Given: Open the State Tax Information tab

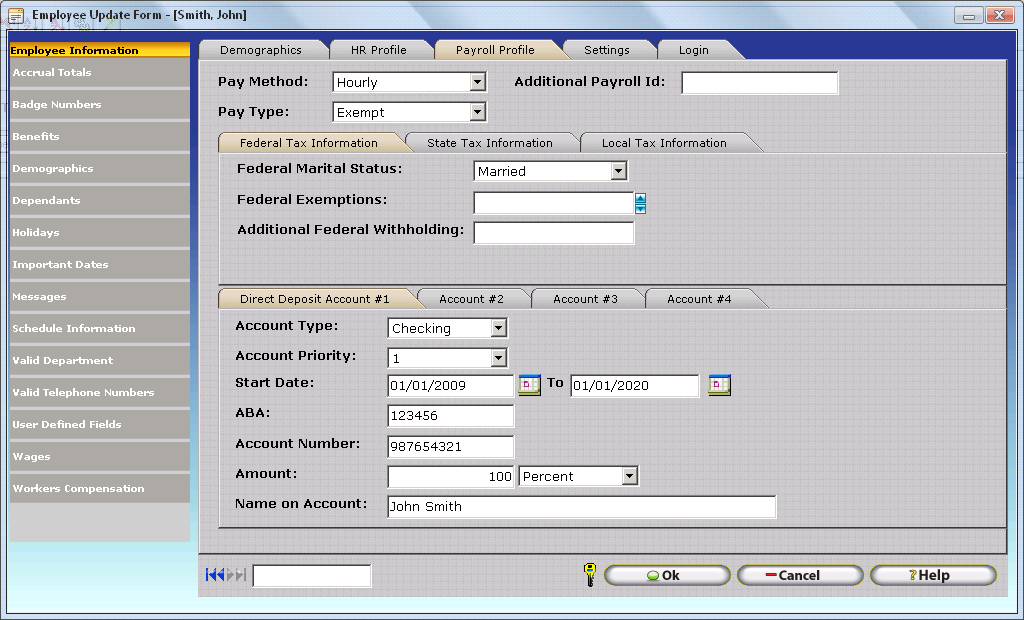Looking at the screenshot, I should (x=489, y=143).
